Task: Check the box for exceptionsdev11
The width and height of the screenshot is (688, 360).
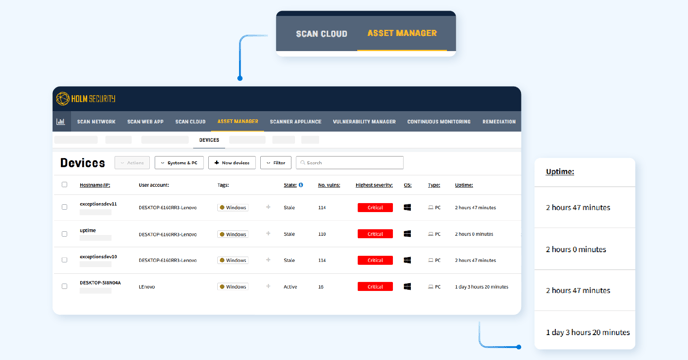Action: 64,207
